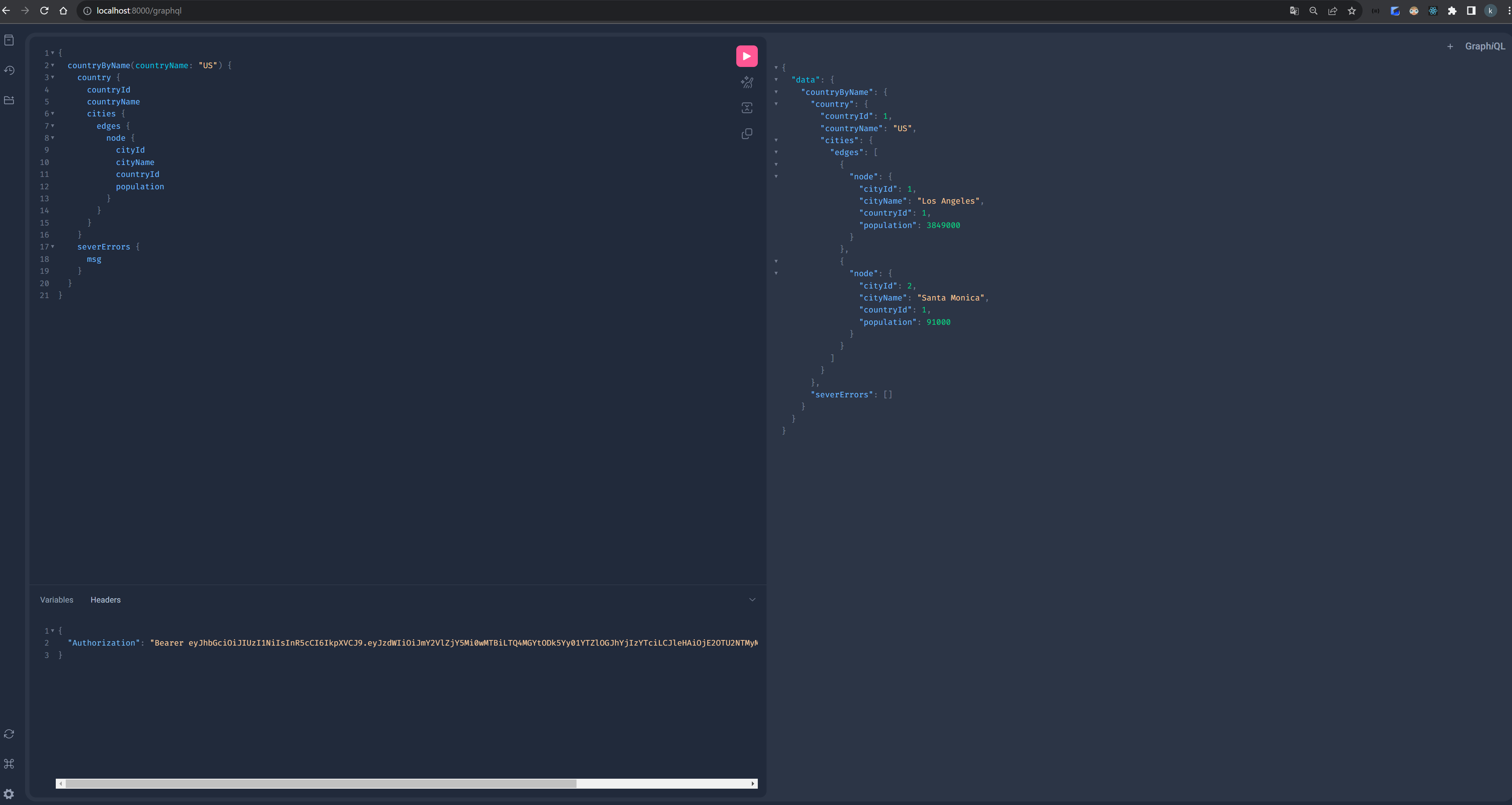The width and height of the screenshot is (1512, 805).
Task: Toggle the browser side panel icon
Action: 1471,11
